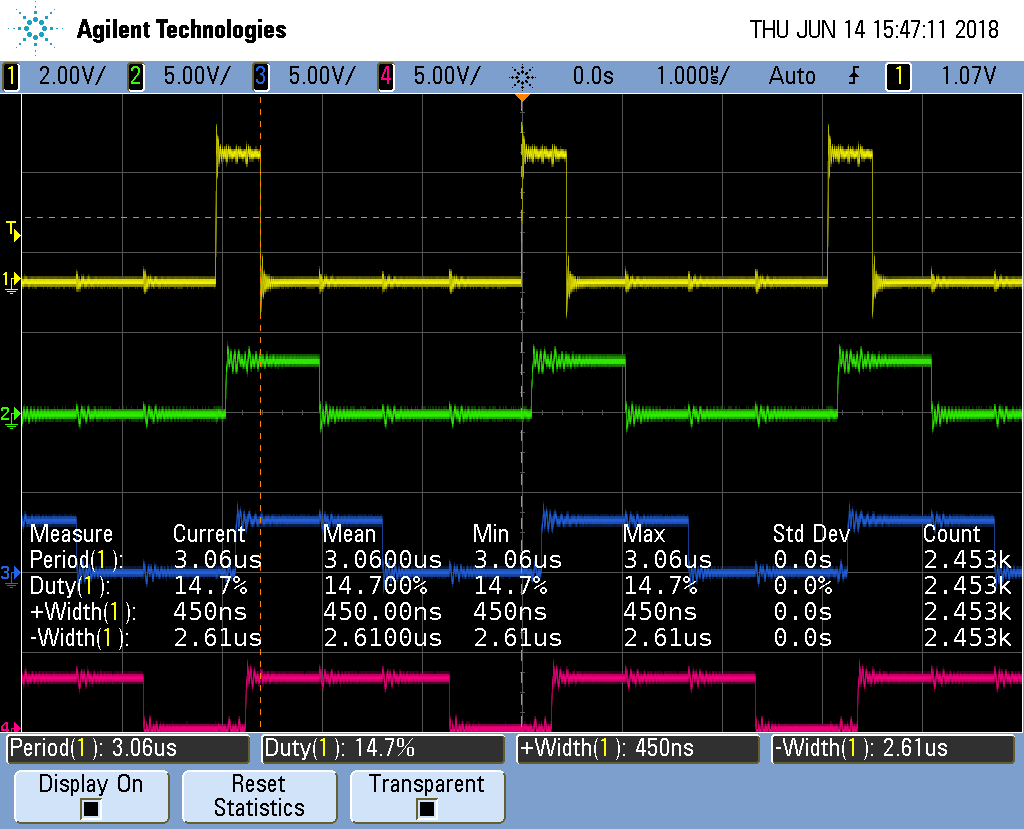The image size is (1024, 829).
Task: Click the Agilent Technologies logo
Action: (x=145, y=29)
